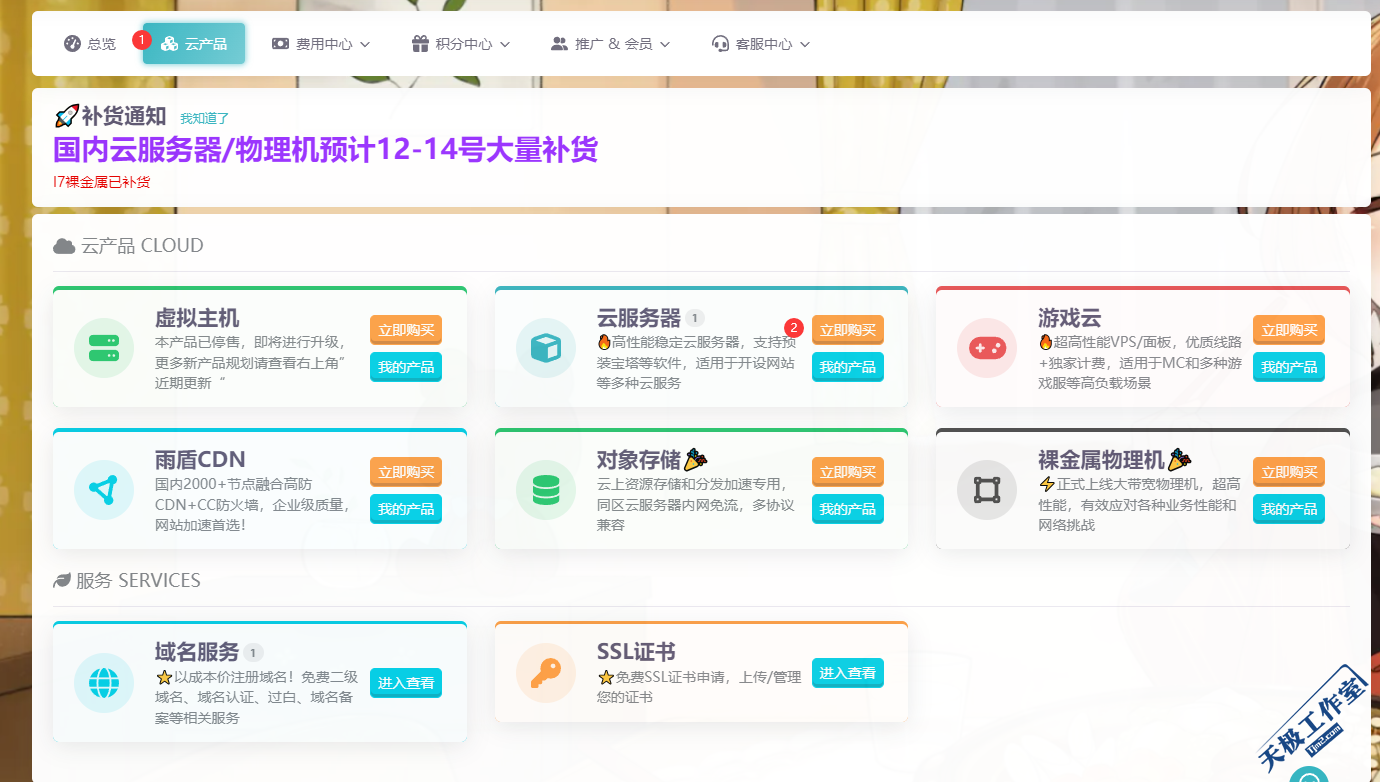Click the 雨盾CDN network icon
Screen dimensions: 1380x782
tap(104, 490)
